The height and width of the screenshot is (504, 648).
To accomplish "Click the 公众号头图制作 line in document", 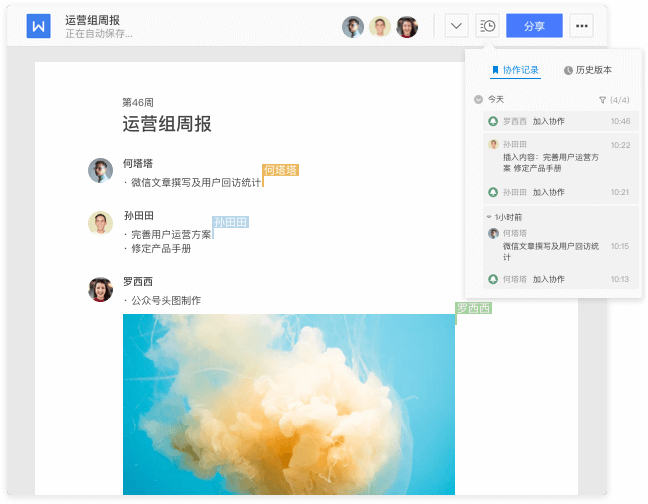I will point(165,300).
